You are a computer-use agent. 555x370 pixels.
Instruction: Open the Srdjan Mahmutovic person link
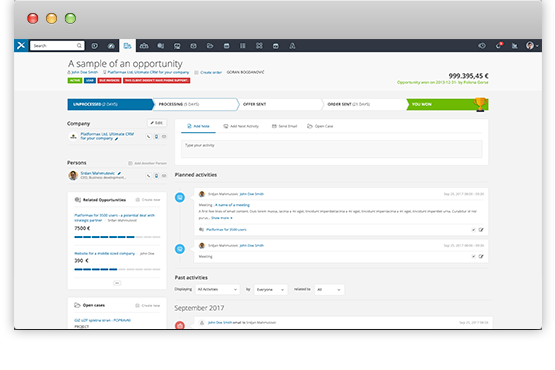(x=98, y=173)
